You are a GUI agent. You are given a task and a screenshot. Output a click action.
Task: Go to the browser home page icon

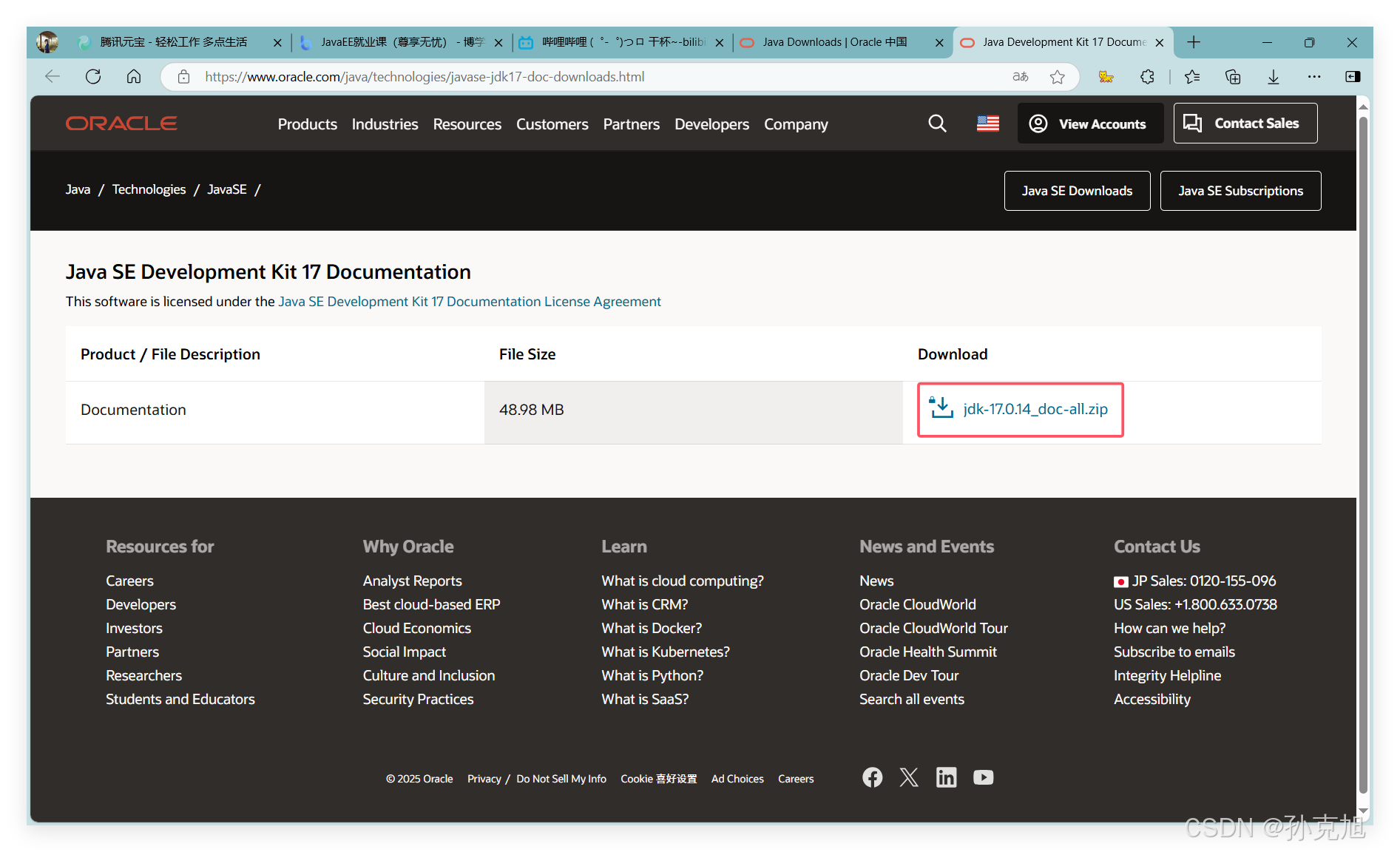click(134, 76)
